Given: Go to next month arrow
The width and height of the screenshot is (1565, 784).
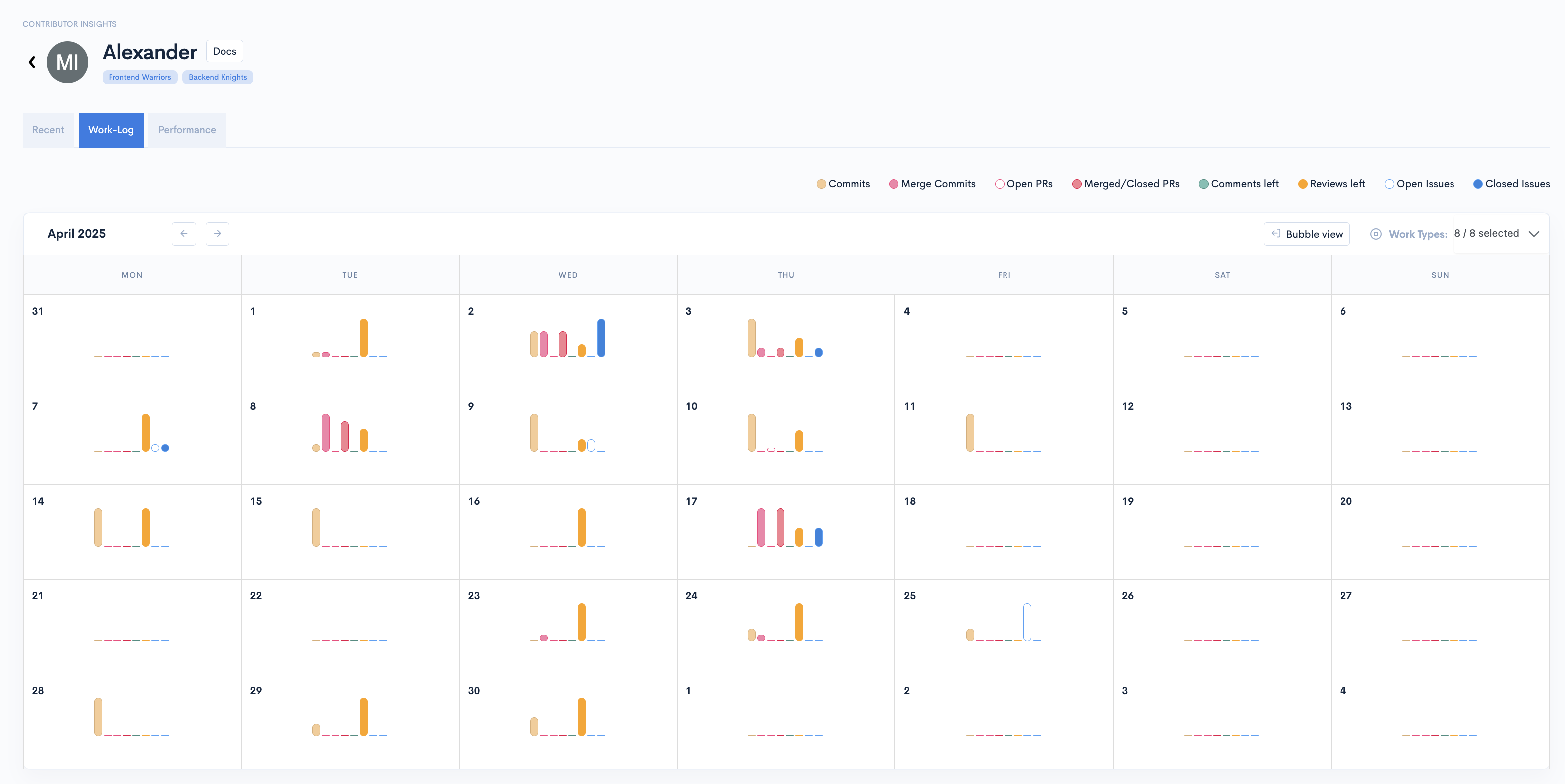Looking at the screenshot, I should click(x=217, y=234).
